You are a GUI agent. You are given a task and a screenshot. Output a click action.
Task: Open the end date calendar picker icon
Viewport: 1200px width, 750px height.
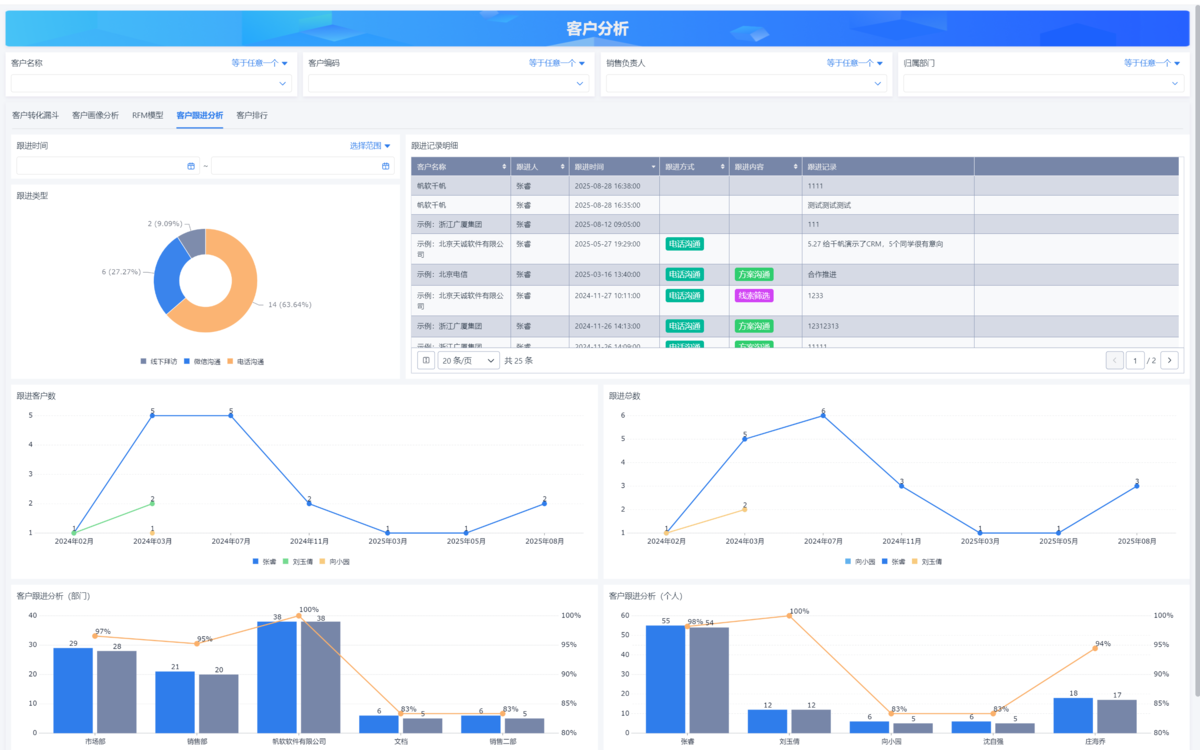(386, 166)
